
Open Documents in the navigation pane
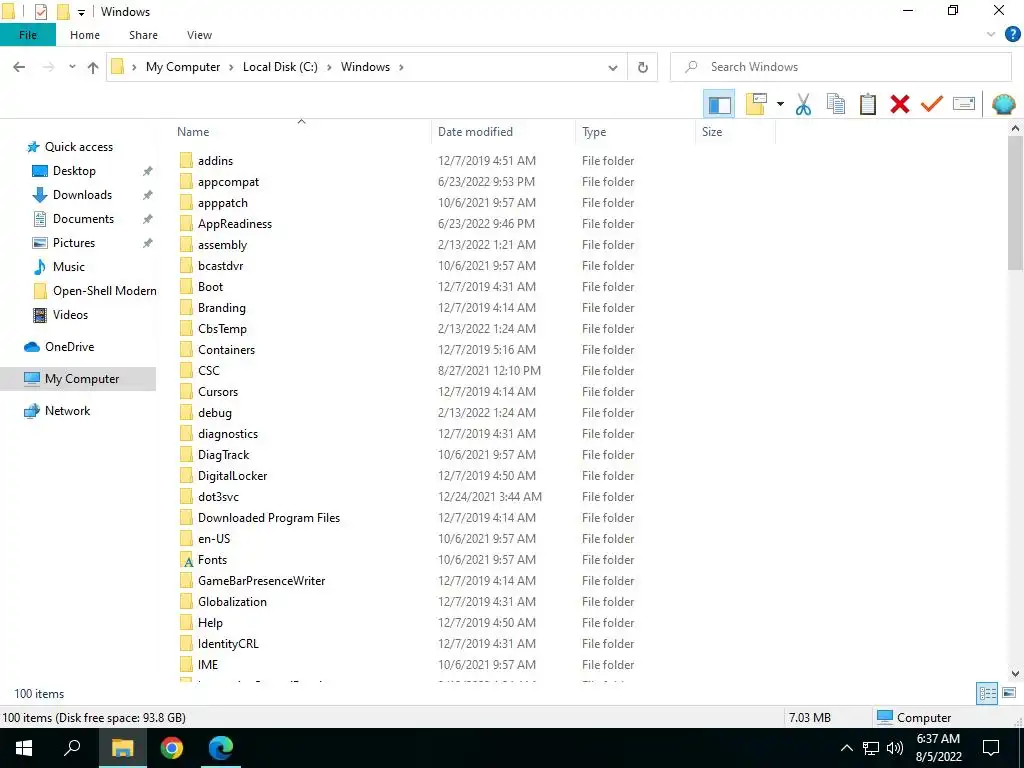tap(83, 219)
